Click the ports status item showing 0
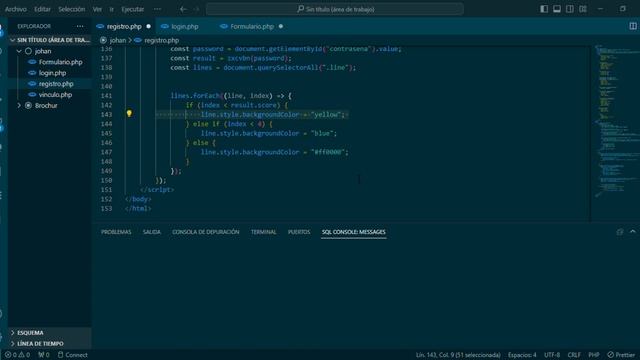640x360 pixels. tap(44, 355)
